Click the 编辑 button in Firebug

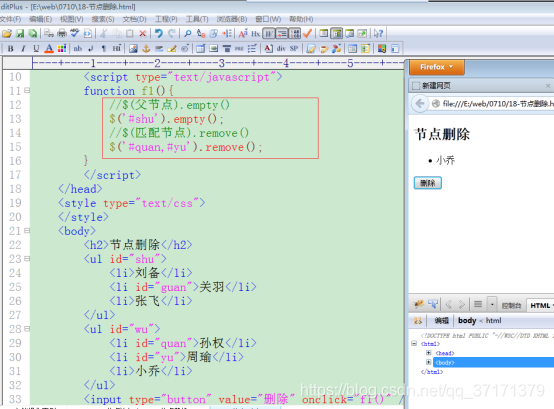click(x=441, y=320)
